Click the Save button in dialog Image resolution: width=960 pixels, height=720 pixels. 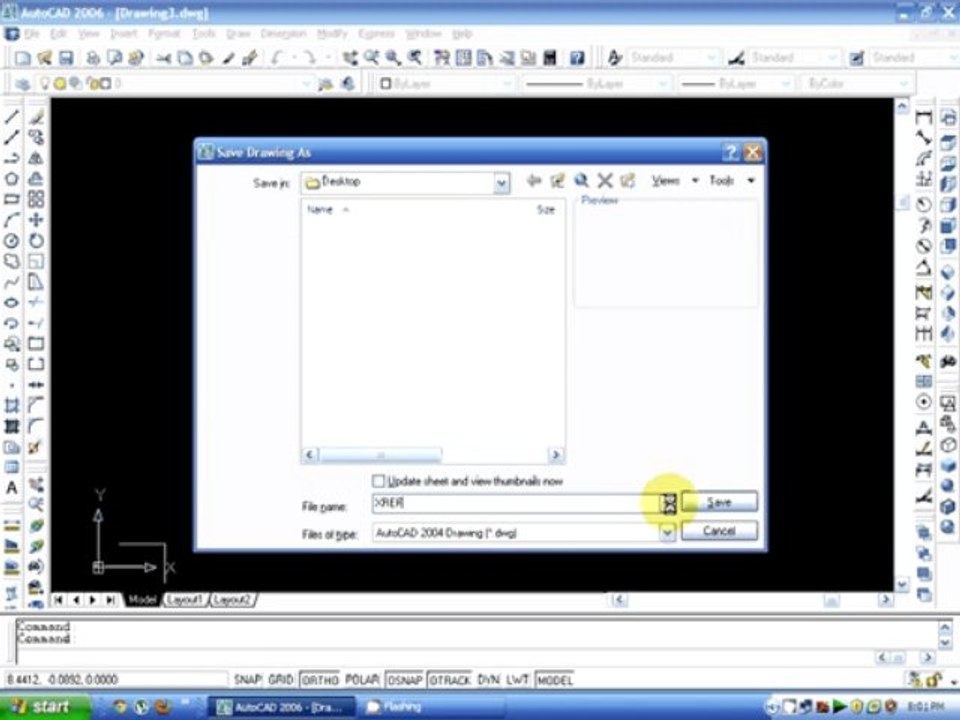[719, 502]
